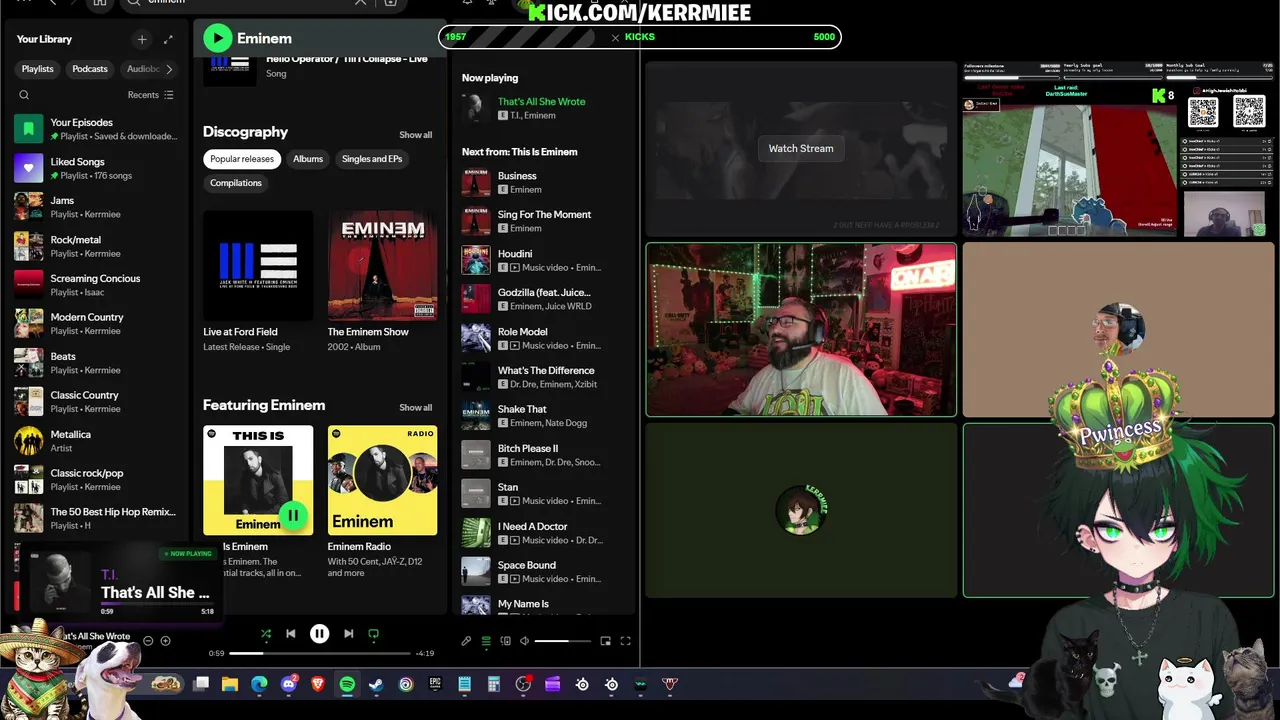This screenshot has width=1280, height=720.
Task: Filter library by Podcasts
Action: [x=90, y=69]
